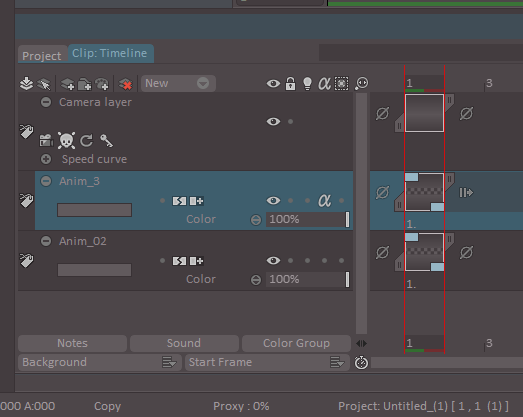Click the new layer icon in toolbar

67,84
